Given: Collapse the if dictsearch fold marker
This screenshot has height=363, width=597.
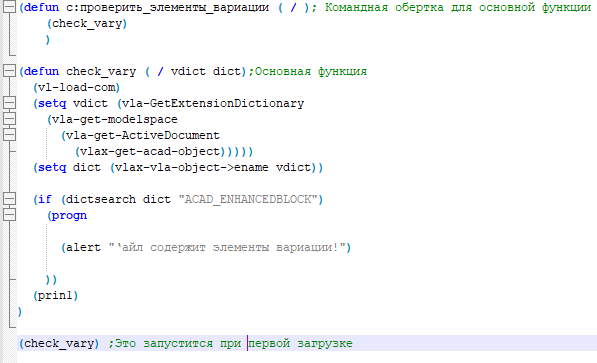Looking at the screenshot, I should pos(9,199).
